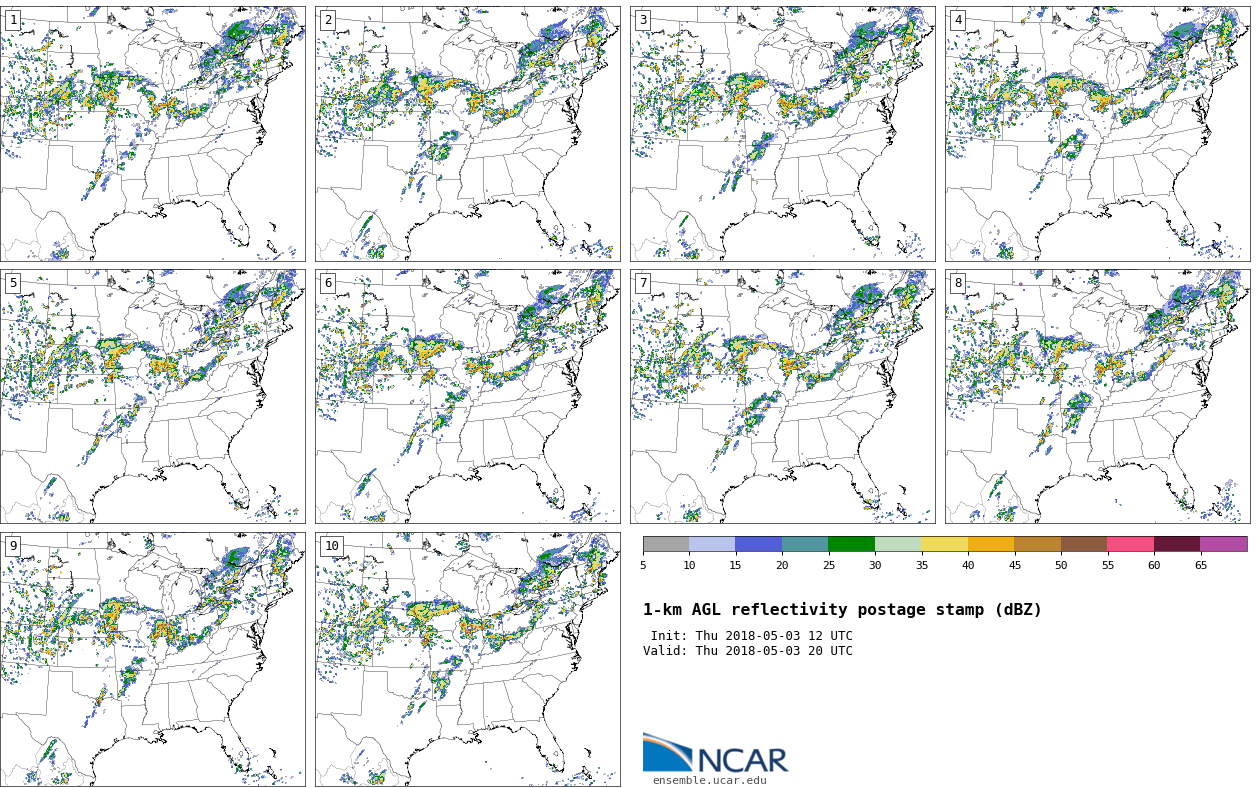
Task: Select the dark green 25-30 dBZ swatch
Action: click(x=851, y=544)
